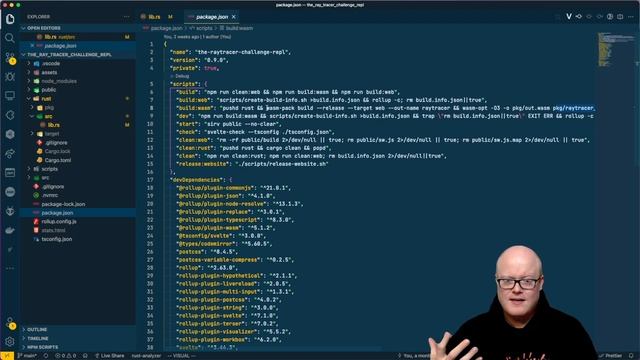Switch to lib.rs editor tab
The height and width of the screenshot is (360, 640).
click(x=157, y=17)
